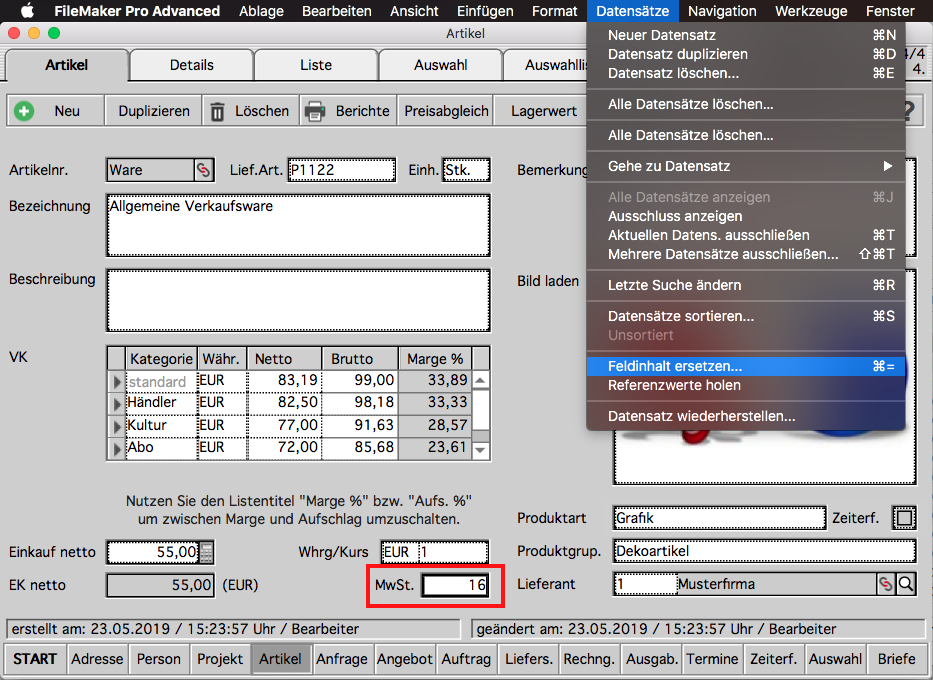The width and height of the screenshot is (933, 680).
Task: Click the row arrow of the Kultur price row
Action: click(x=117, y=426)
